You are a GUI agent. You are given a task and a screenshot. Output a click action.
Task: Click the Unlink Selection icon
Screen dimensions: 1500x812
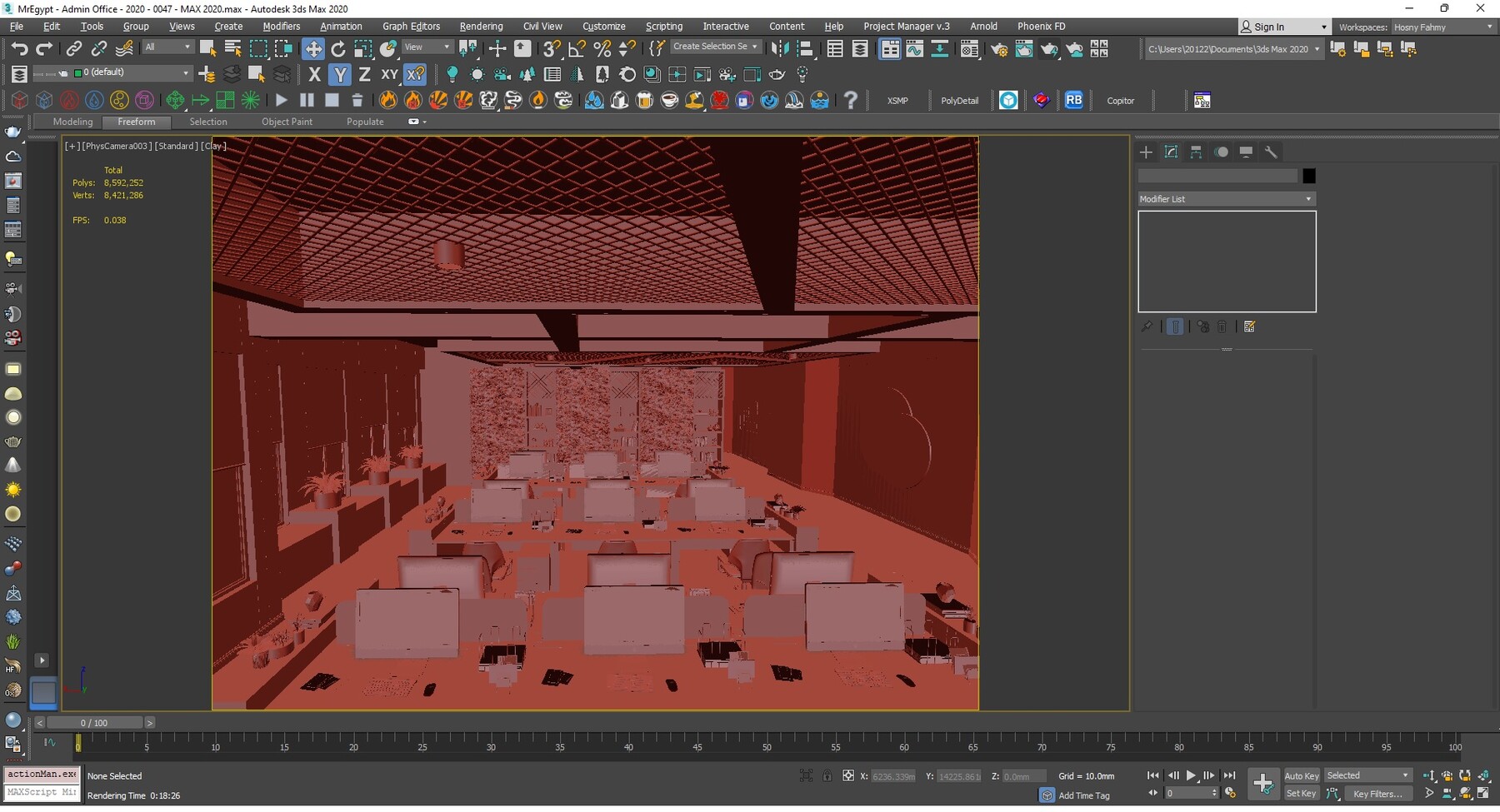click(x=98, y=49)
